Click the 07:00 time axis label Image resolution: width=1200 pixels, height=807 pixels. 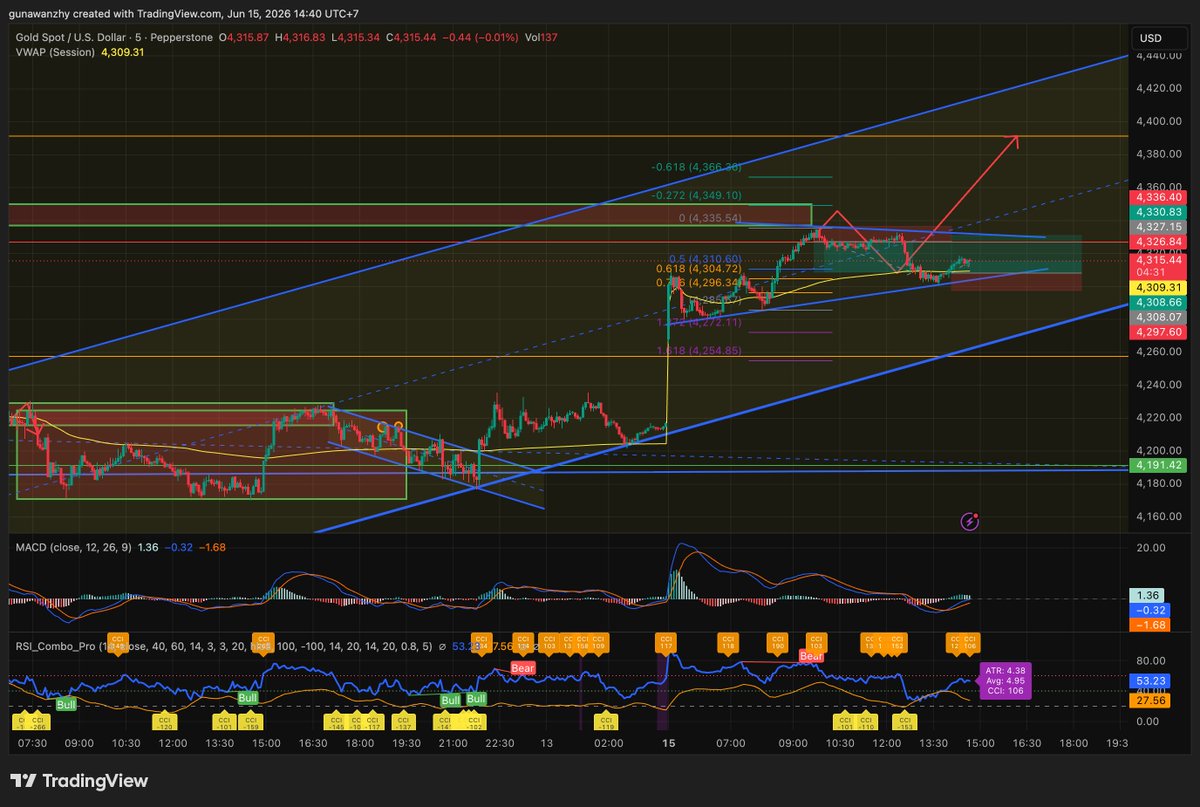tap(730, 743)
